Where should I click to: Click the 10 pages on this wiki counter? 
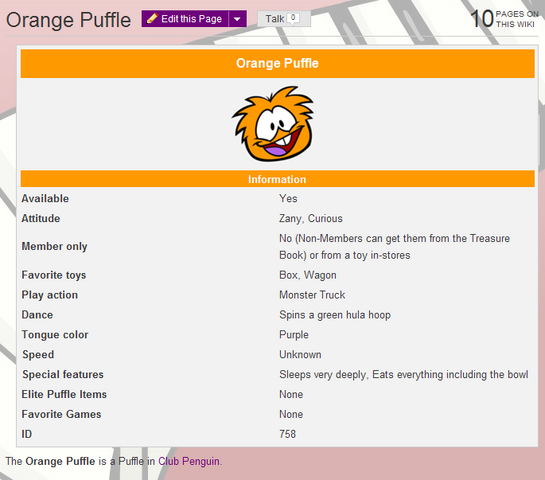pyautogui.click(x=504, y=19)
